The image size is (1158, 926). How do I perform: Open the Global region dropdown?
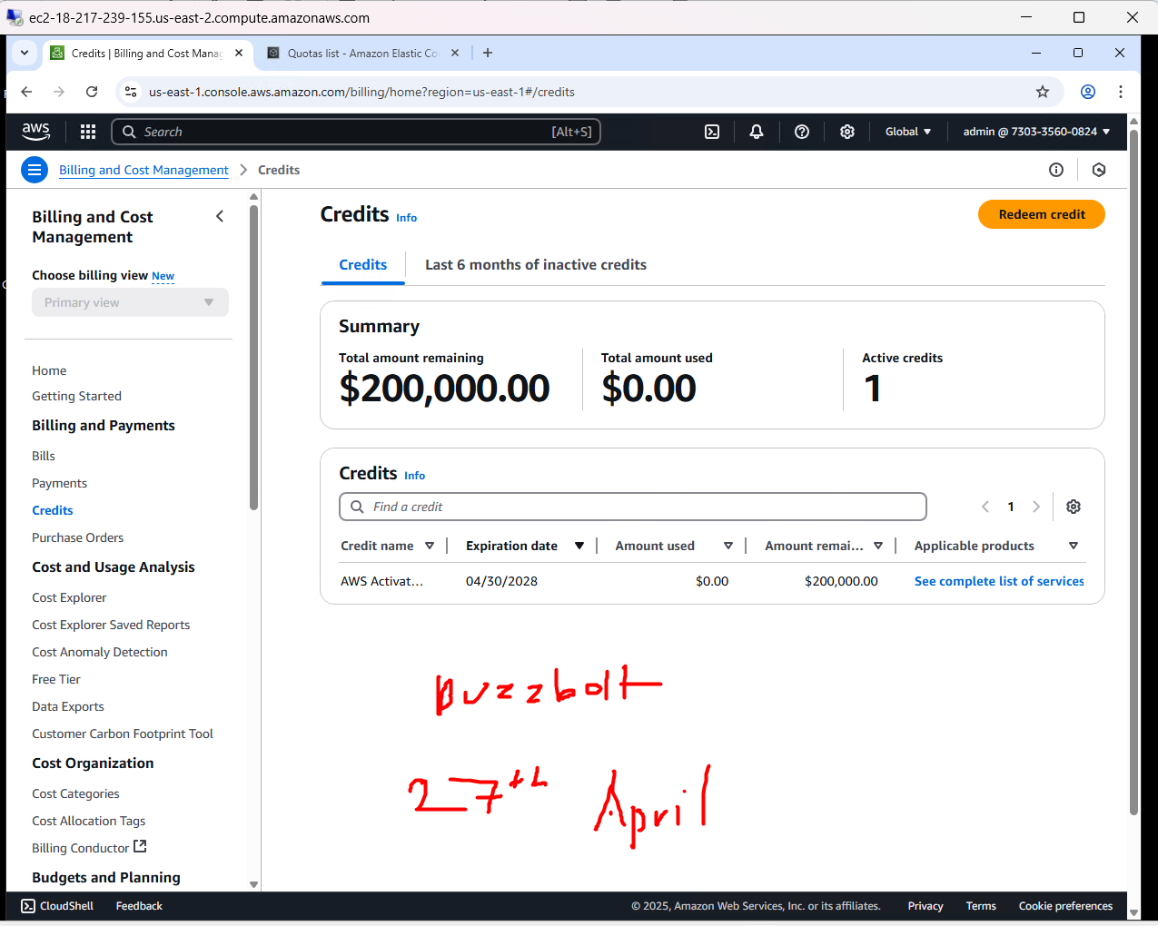click(x=908, y=131)
